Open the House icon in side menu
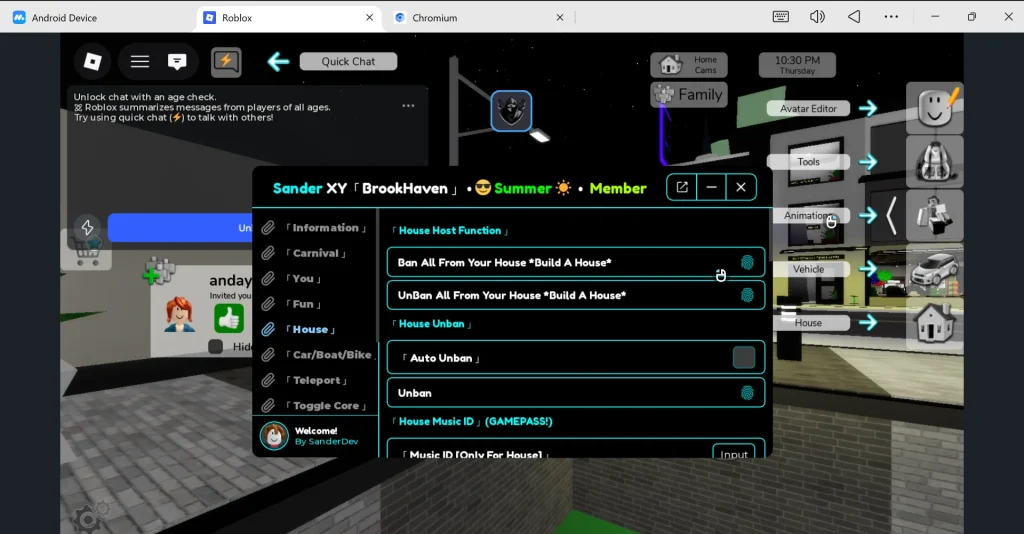 pos(935,324)
